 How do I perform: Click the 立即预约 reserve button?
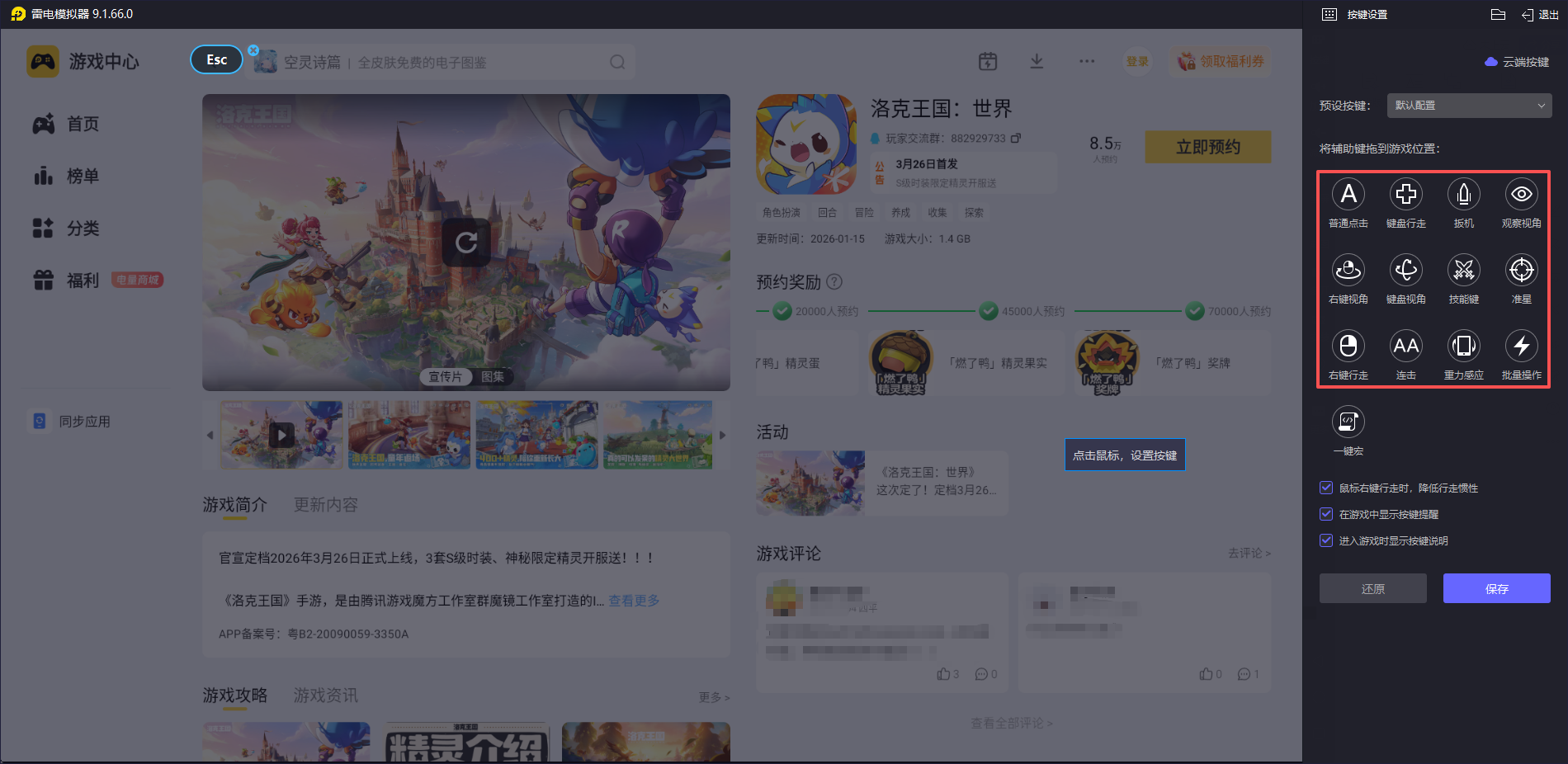click(1208, 147)
